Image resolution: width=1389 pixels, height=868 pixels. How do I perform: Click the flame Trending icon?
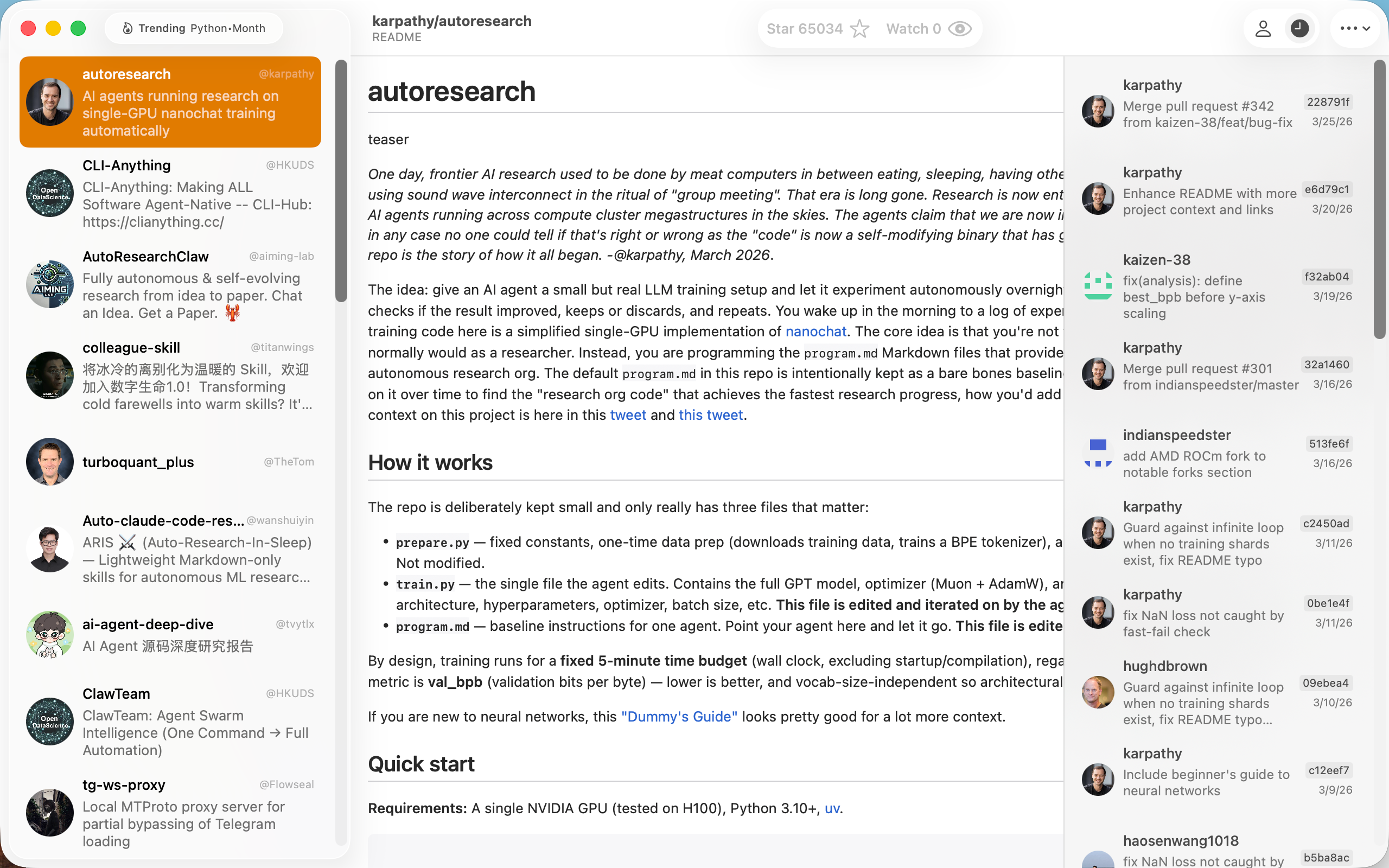click(x=128, y=28)
